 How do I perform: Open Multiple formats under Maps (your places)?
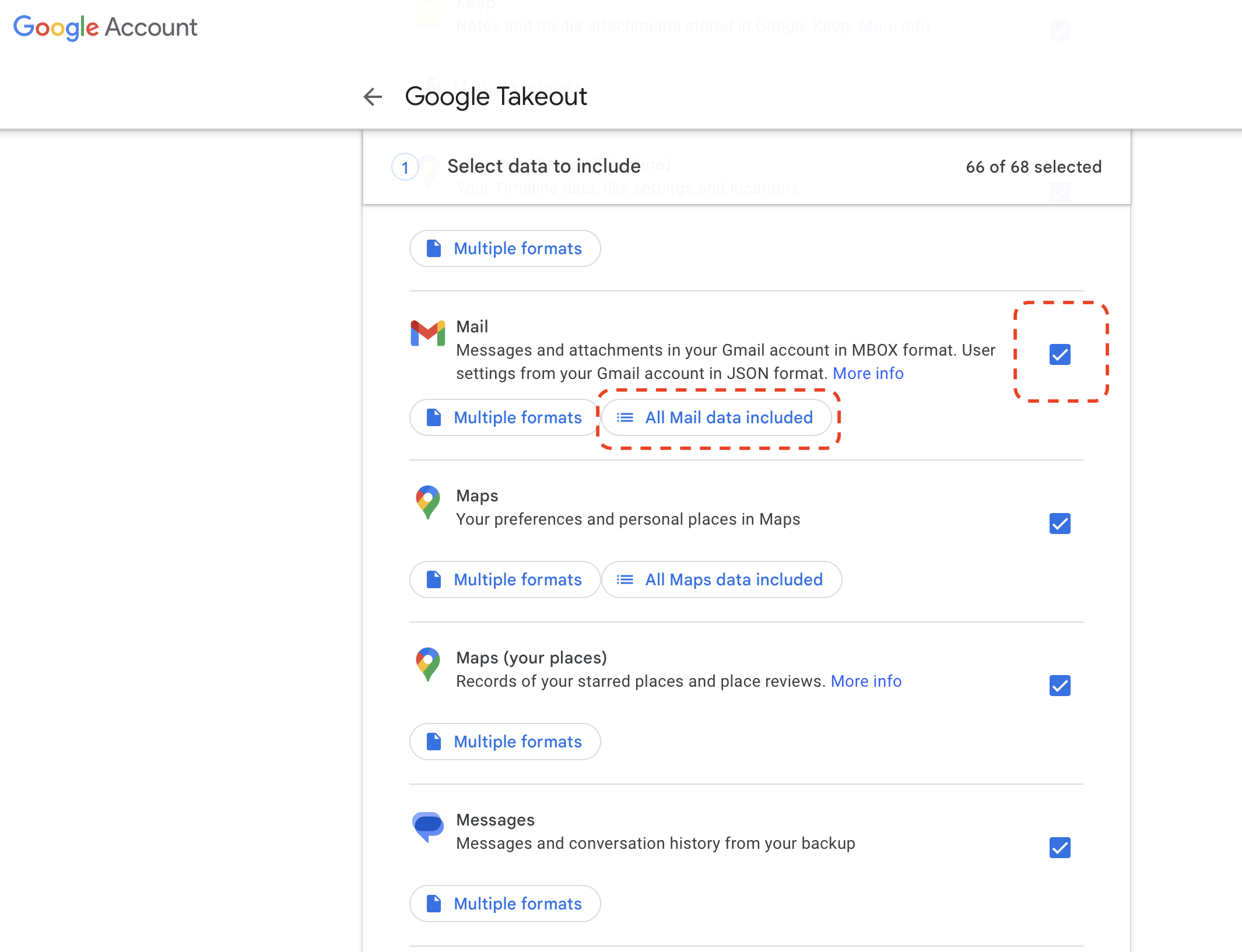pos(505,742)
